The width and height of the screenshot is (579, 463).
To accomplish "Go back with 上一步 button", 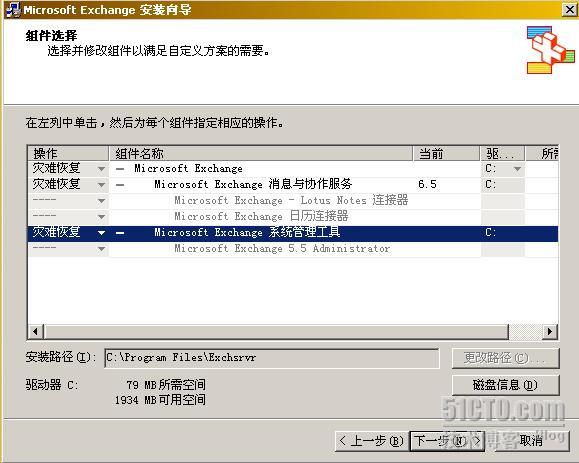I will (x=371, y=441).
